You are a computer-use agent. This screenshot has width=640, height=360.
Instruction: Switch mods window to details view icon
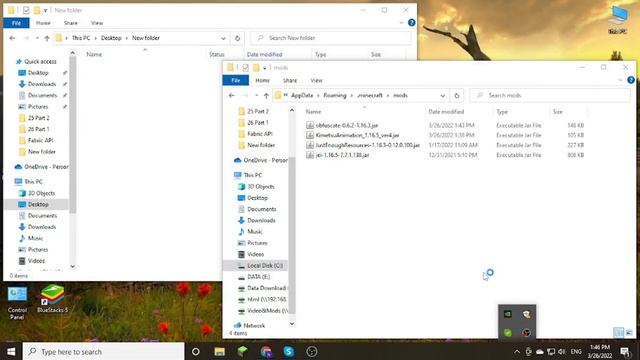(x=619, y=333)
